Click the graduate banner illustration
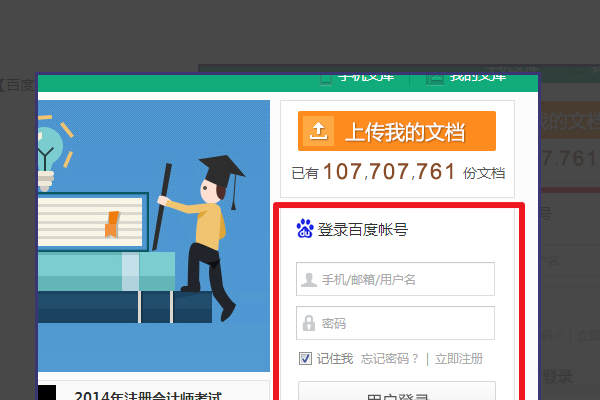Screen dimensions: 600x400 pyautogui.click(x=154, y=236)
